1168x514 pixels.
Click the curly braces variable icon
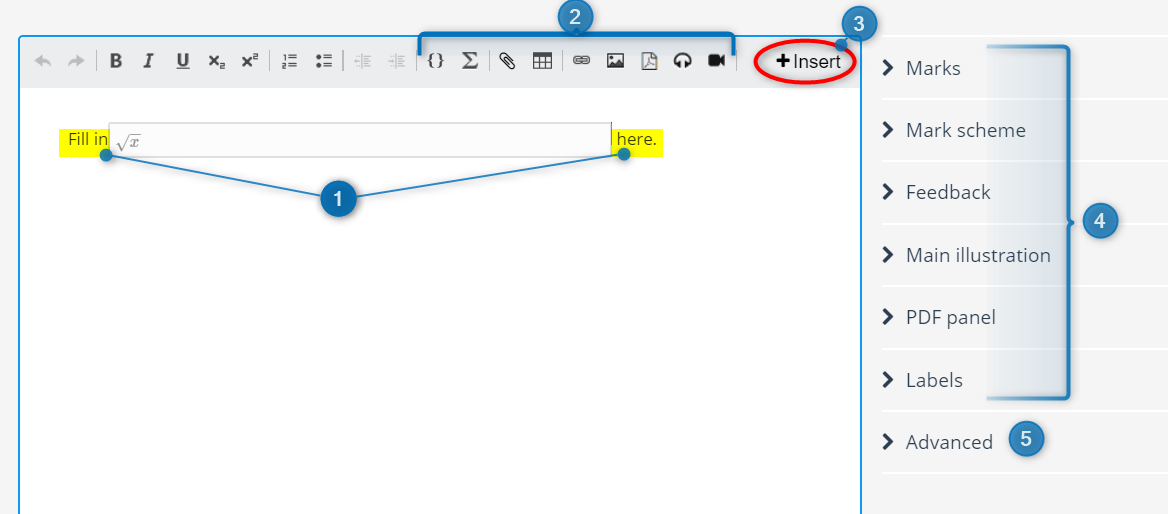click(x=436, y=62)
